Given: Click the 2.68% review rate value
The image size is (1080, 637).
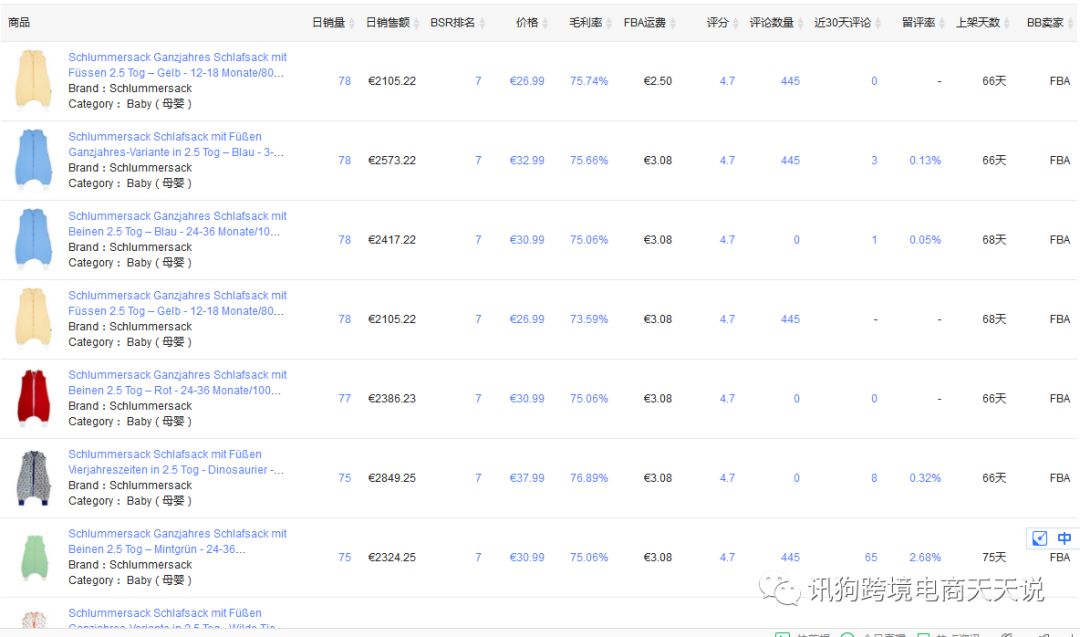Looking at the screenshot, I should point(925,557).
